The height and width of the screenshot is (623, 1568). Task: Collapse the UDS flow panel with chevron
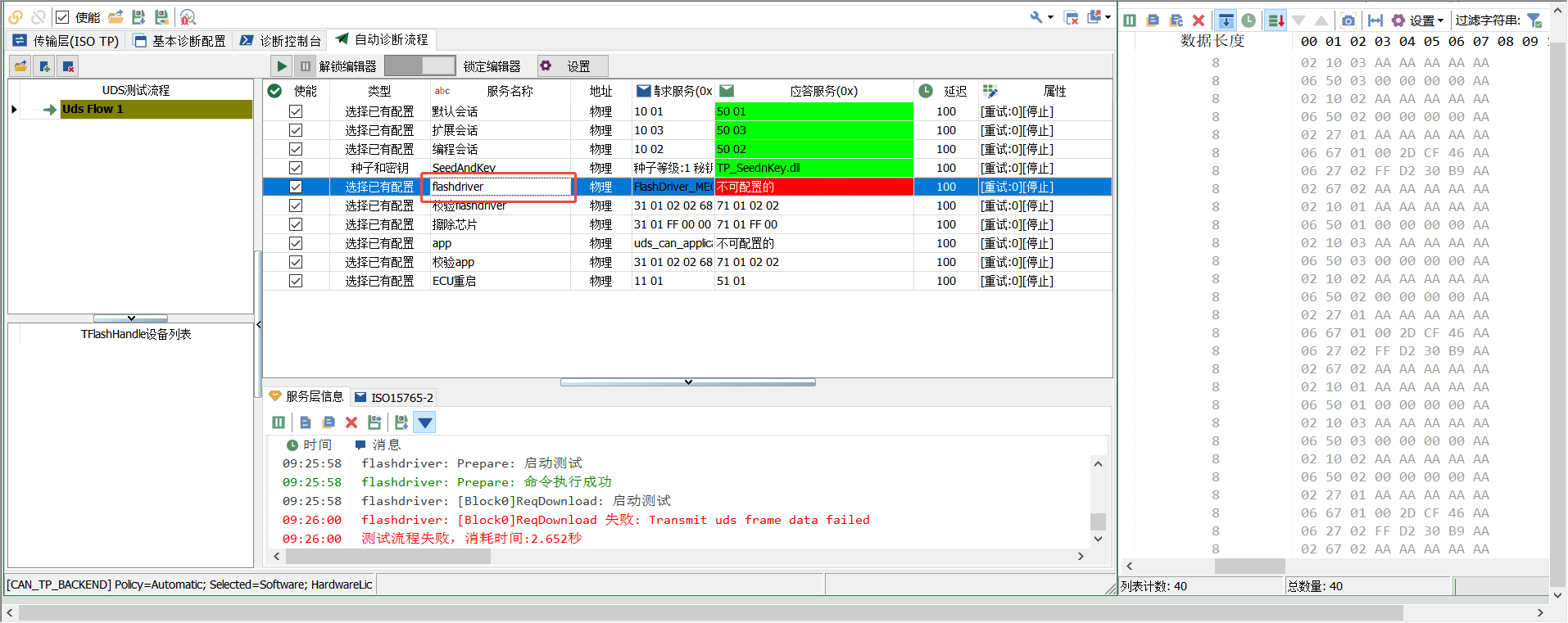click(x=131, y=318)
